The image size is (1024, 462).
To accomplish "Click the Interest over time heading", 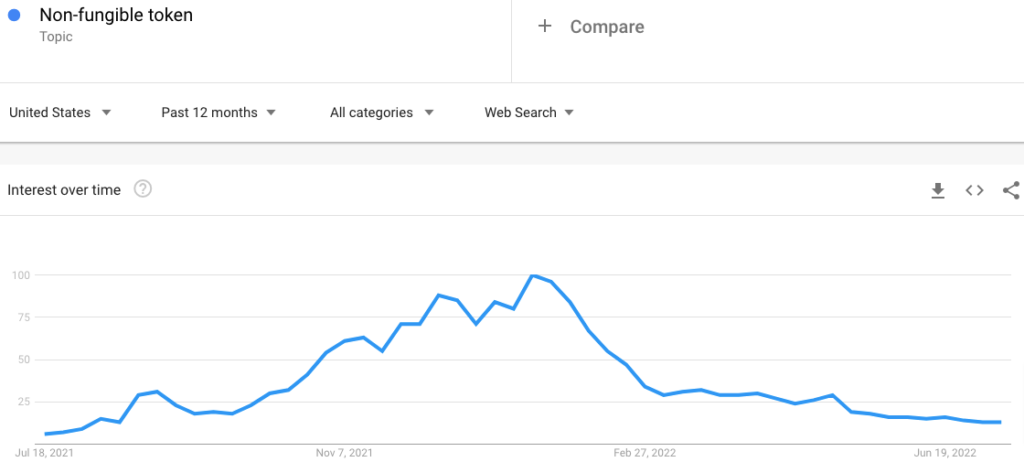I will [x=64, y=190].
